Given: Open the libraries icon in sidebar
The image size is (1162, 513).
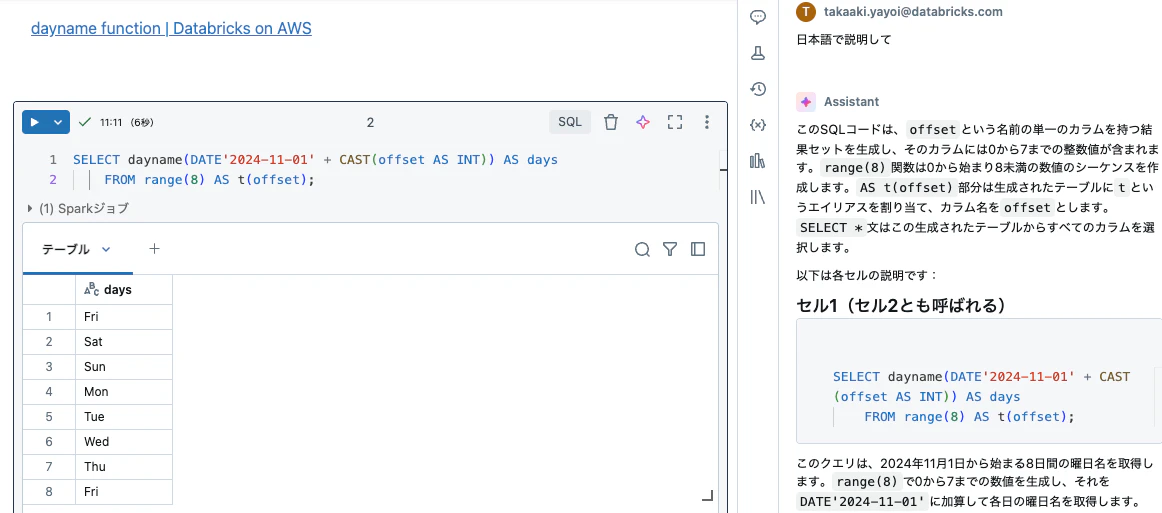Looking at the screenshot, I should pos(757,196).
